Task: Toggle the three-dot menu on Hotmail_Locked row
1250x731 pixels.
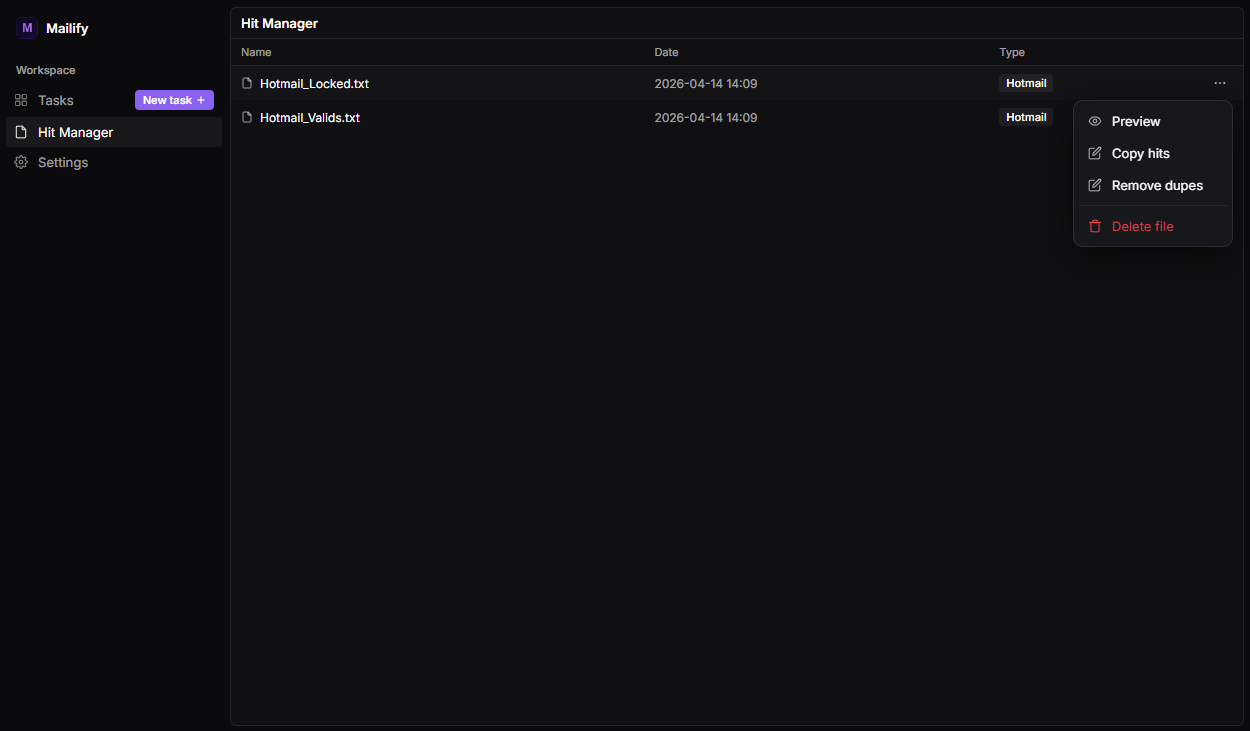Action: click(x=1219, y=83)
